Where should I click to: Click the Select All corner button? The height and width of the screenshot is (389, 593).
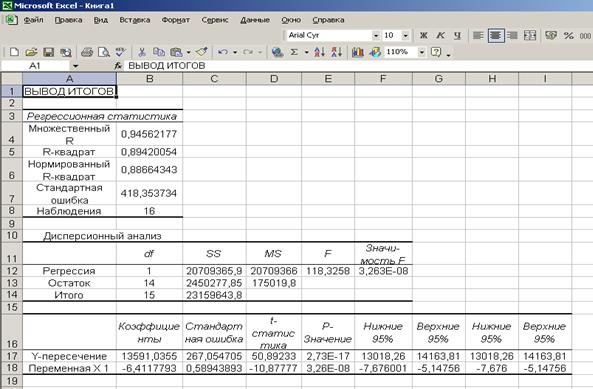click(12, 79)
